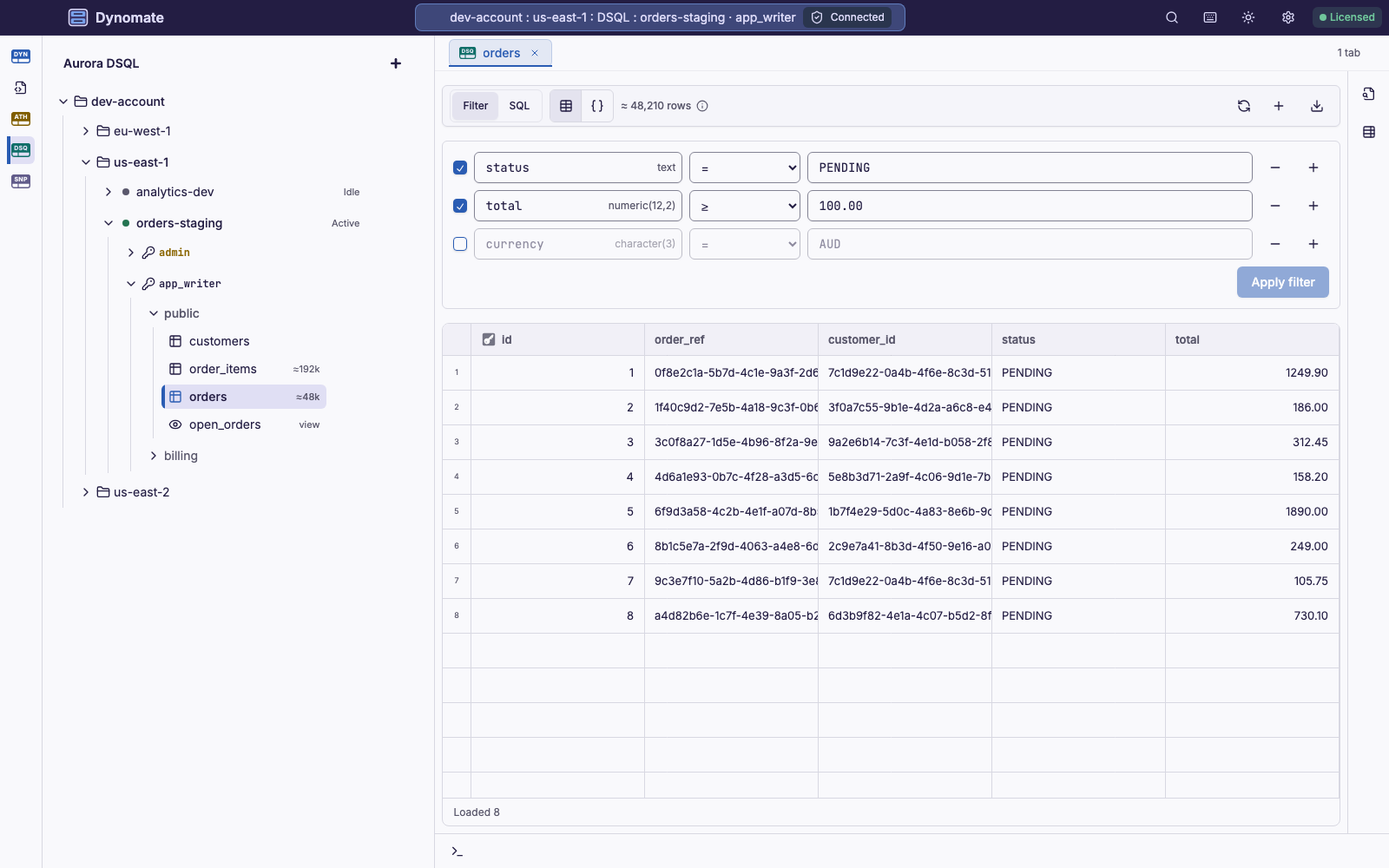The width and height of the screenshot is (1389, 868).
Task: Open the DYN DynamoDB sidebar icon
Action: (x=21, y=56)
